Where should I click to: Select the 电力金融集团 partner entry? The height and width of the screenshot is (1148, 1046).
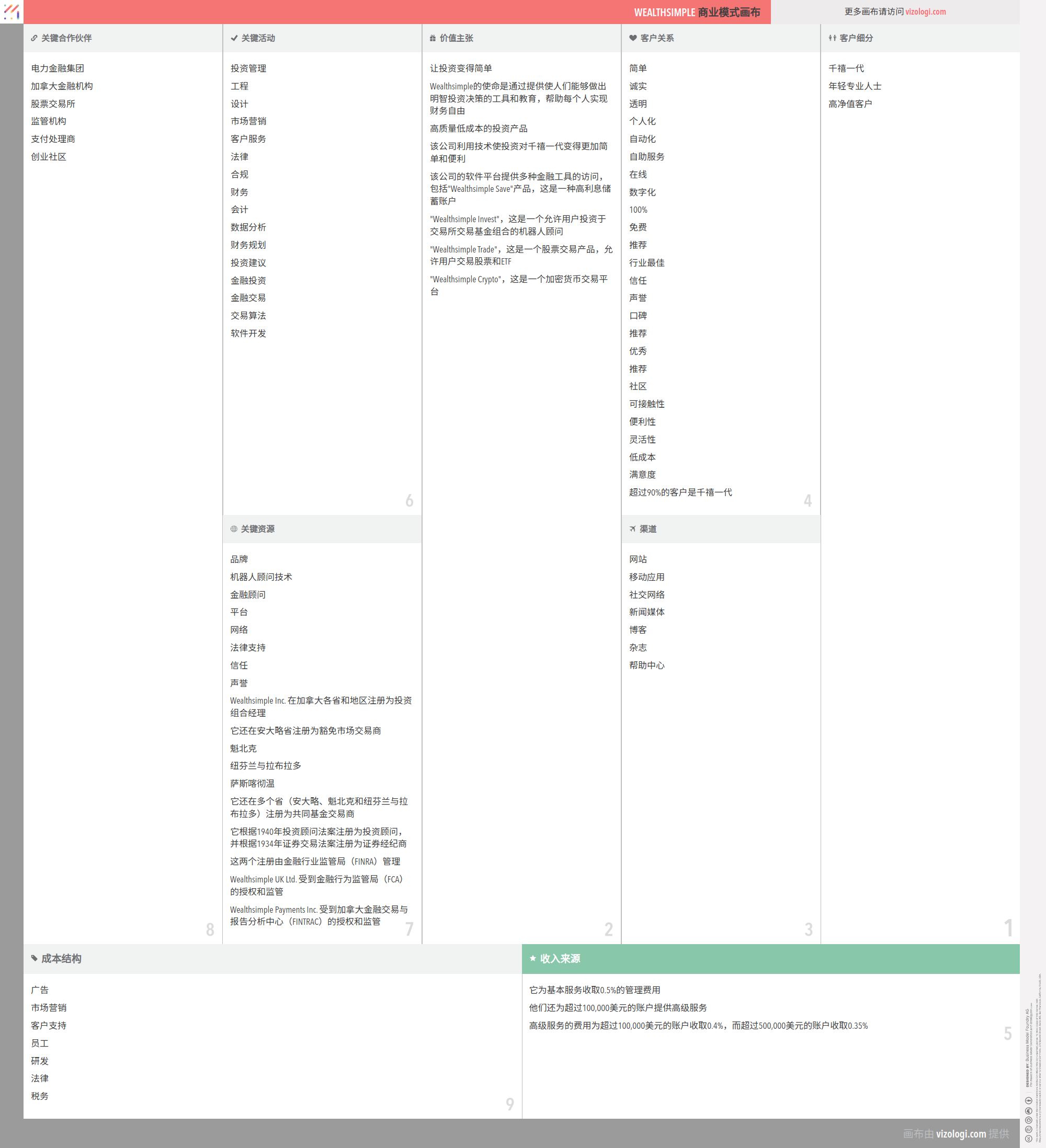[58, 68]
